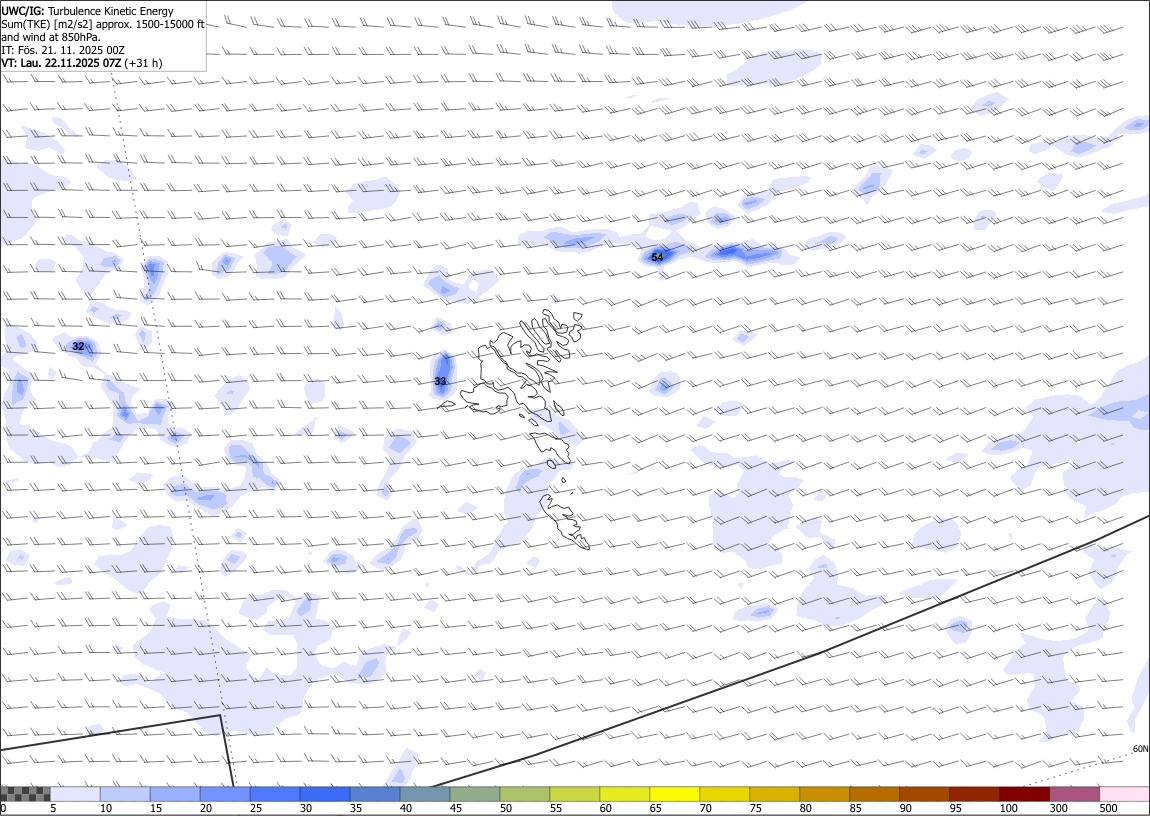Click 'UWC/IG: Turbulence Kinetic Energy' title

pos(88,11)
